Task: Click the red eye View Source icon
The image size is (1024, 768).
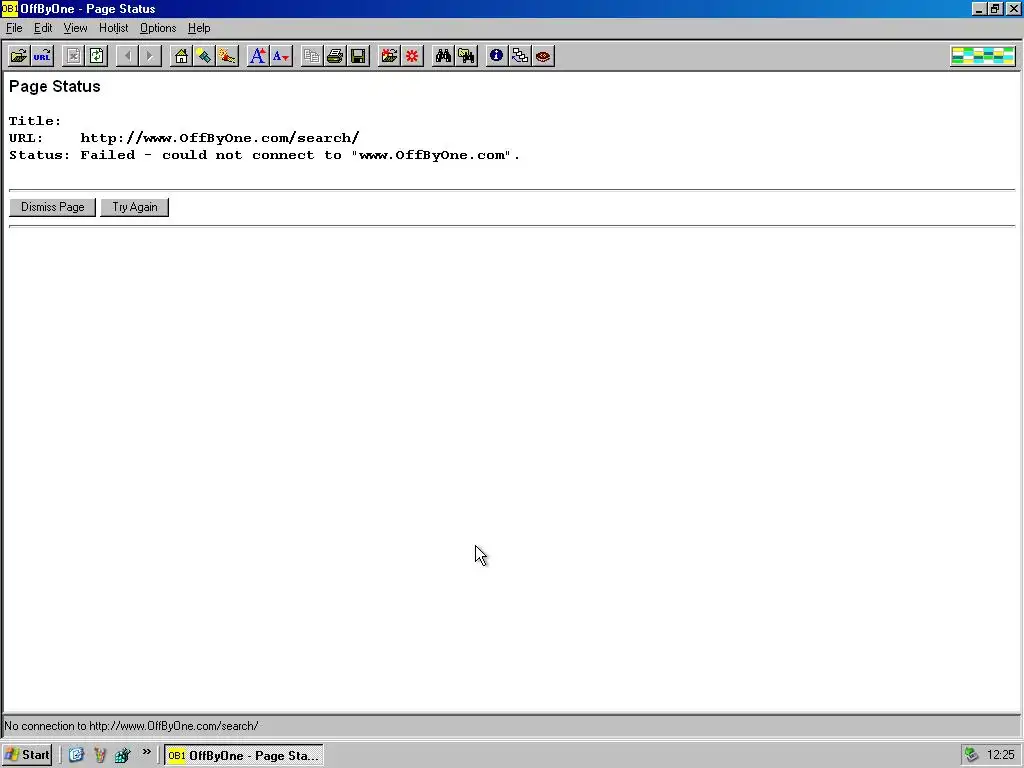Action: (543, 56)
